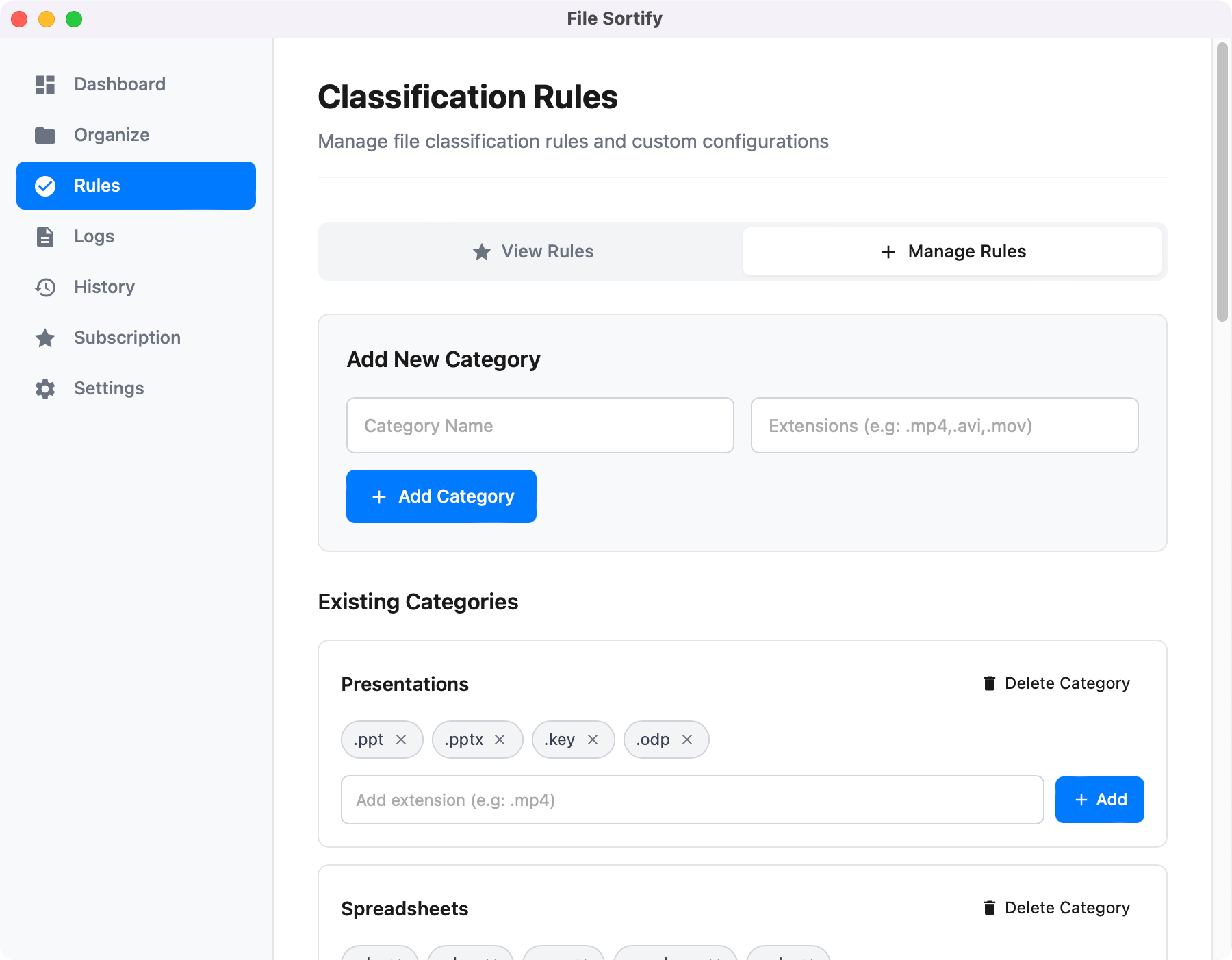Switch to the View Rules tab
This screenshot has width=1232, height=960.
tap(533, 251)
